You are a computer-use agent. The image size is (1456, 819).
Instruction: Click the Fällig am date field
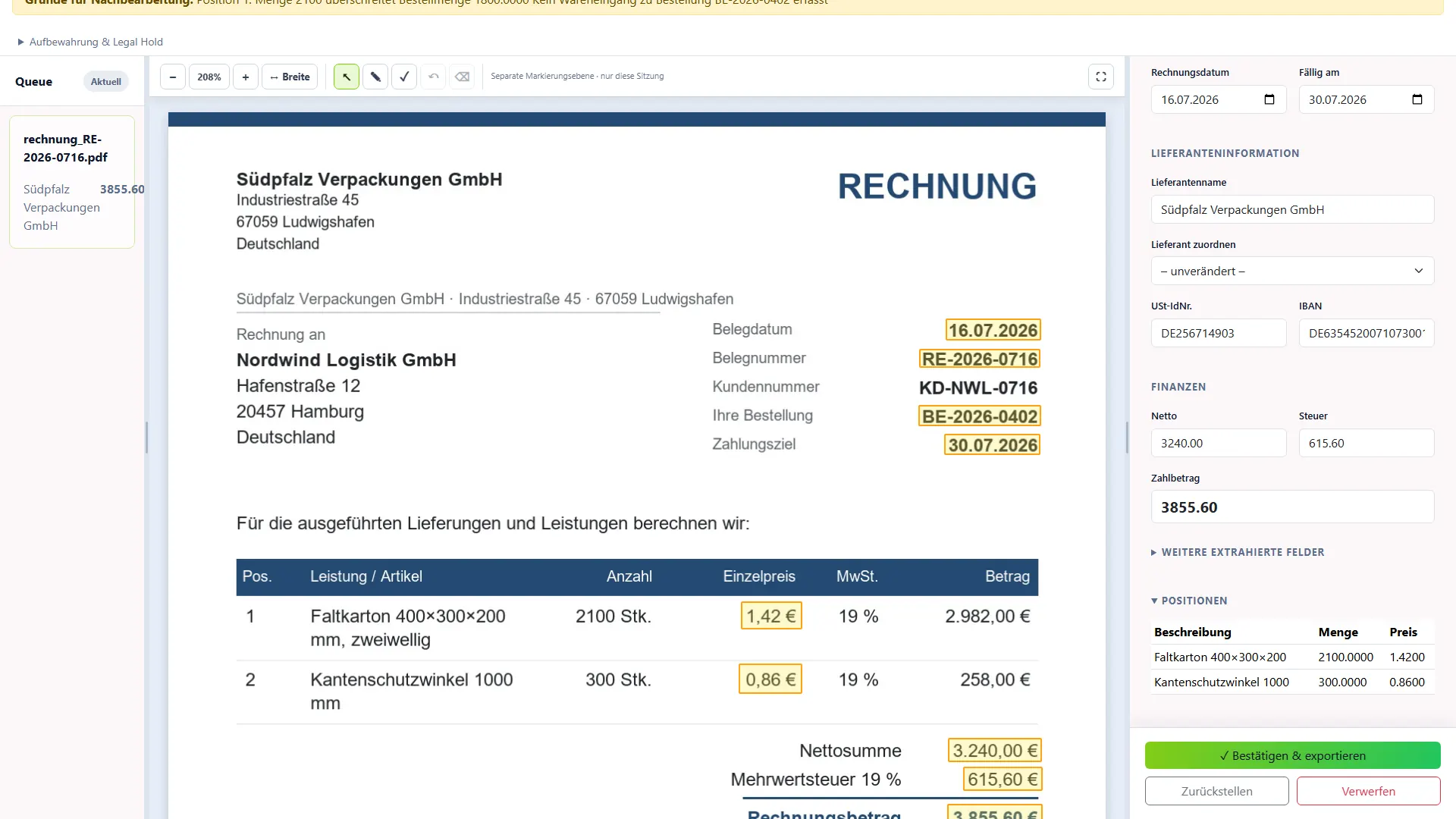[x=1367, y=99]
